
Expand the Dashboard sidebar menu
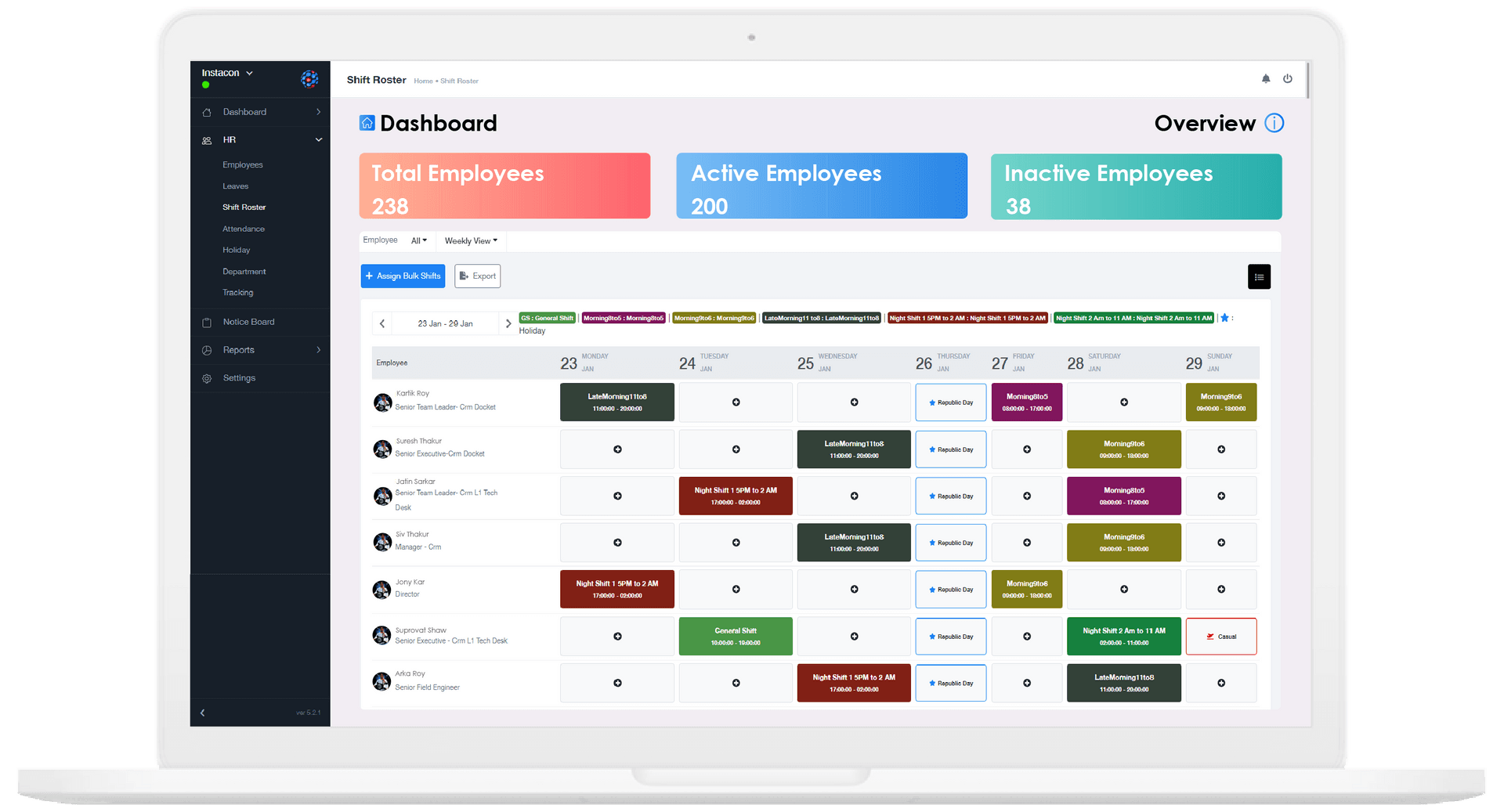[260, 112]
